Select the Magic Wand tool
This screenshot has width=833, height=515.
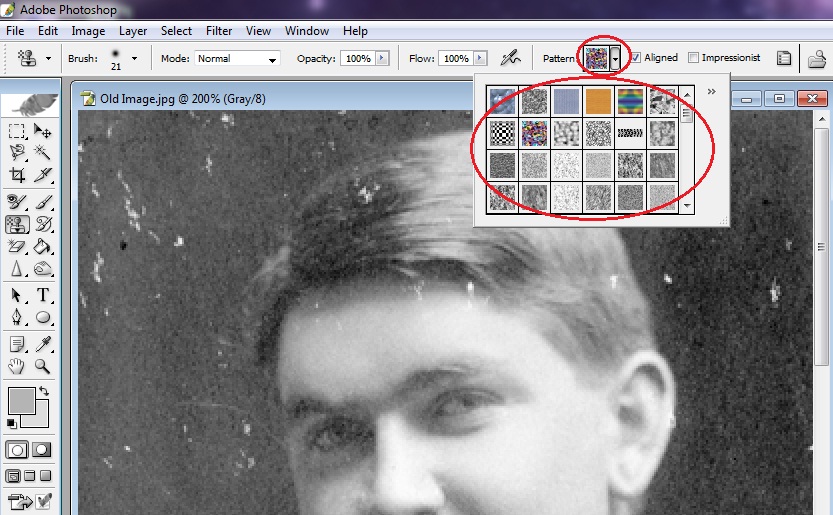[x=42, y=153]
